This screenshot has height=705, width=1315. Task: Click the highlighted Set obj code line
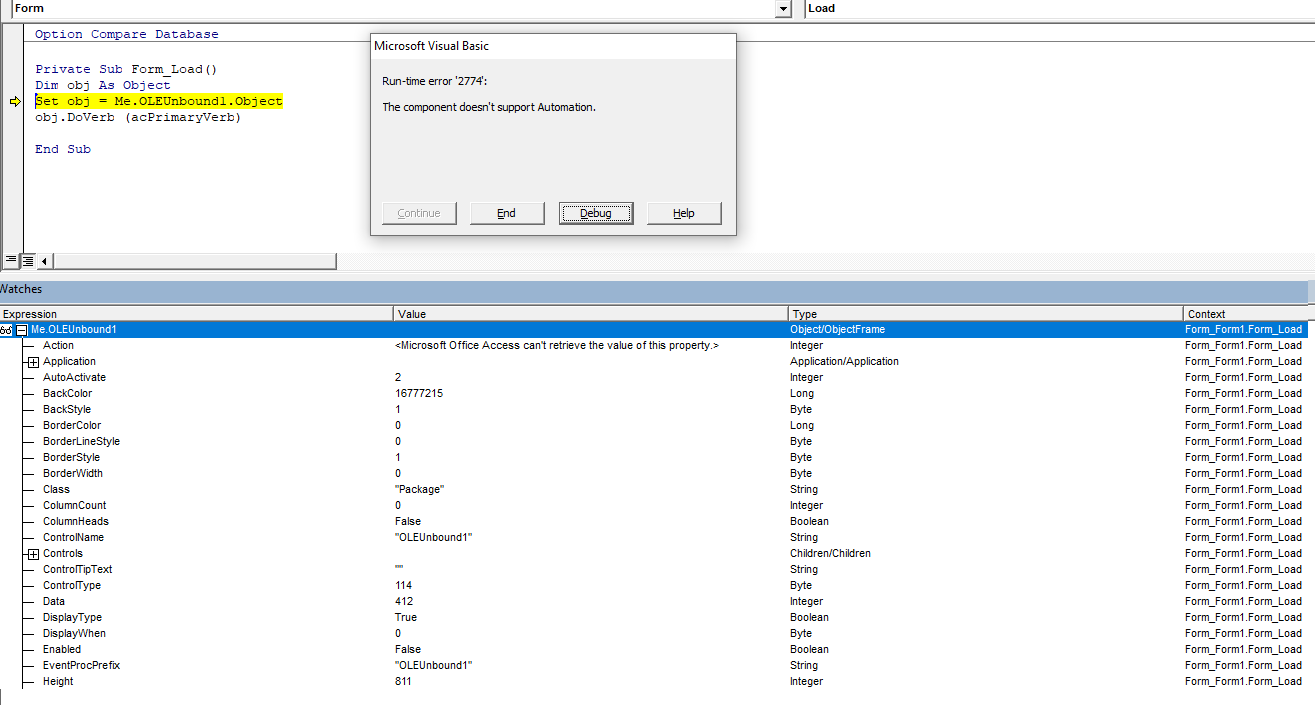click(159, 102)
